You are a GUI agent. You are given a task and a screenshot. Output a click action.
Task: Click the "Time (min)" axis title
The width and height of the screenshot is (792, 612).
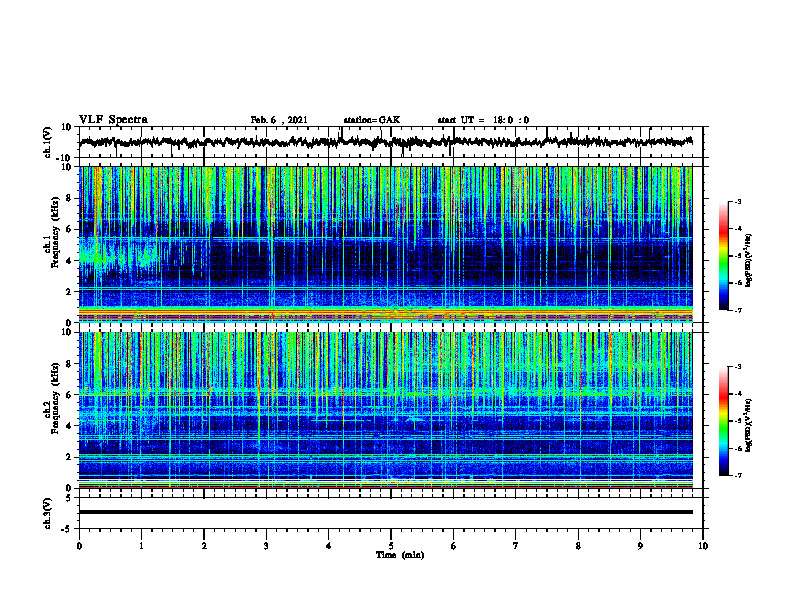(x=400, y=555)
